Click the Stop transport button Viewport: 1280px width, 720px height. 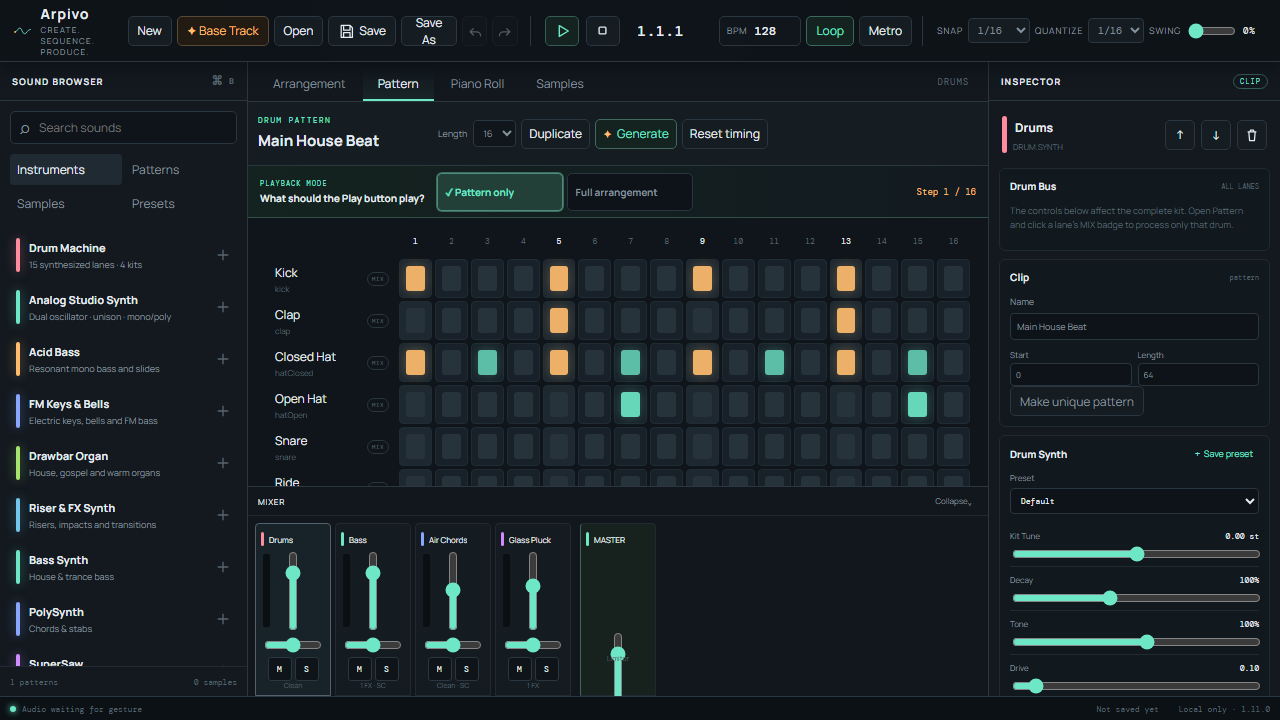tap(602, 31)
